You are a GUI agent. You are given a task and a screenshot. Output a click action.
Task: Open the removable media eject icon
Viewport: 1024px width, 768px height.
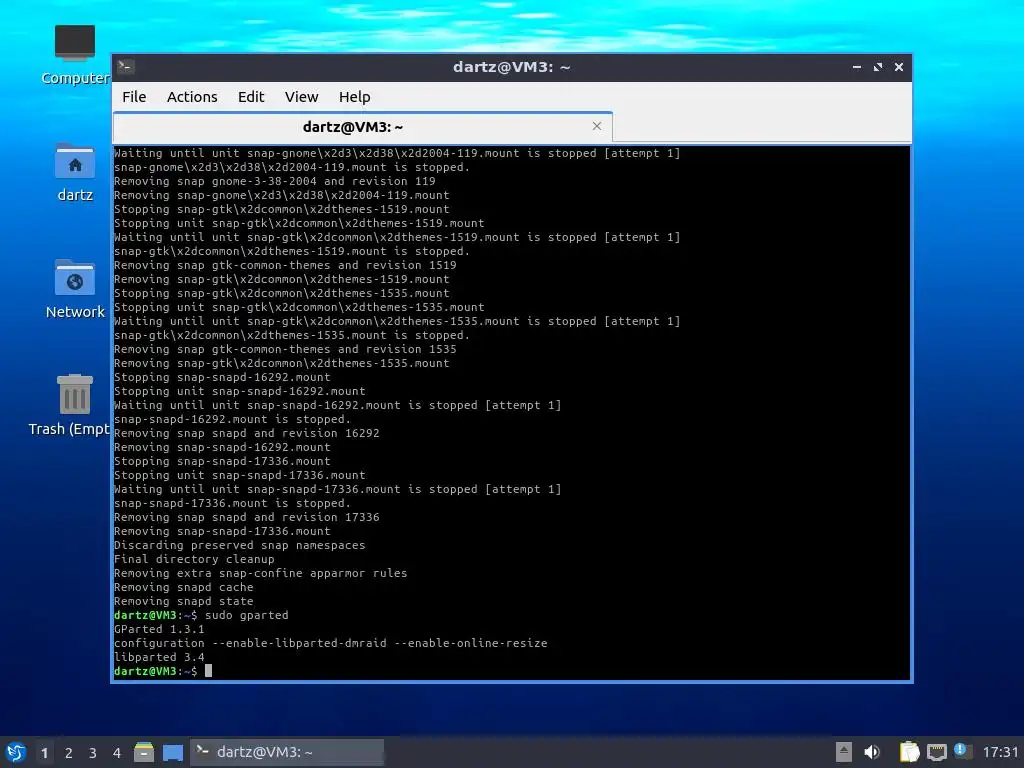click(844, 752)
